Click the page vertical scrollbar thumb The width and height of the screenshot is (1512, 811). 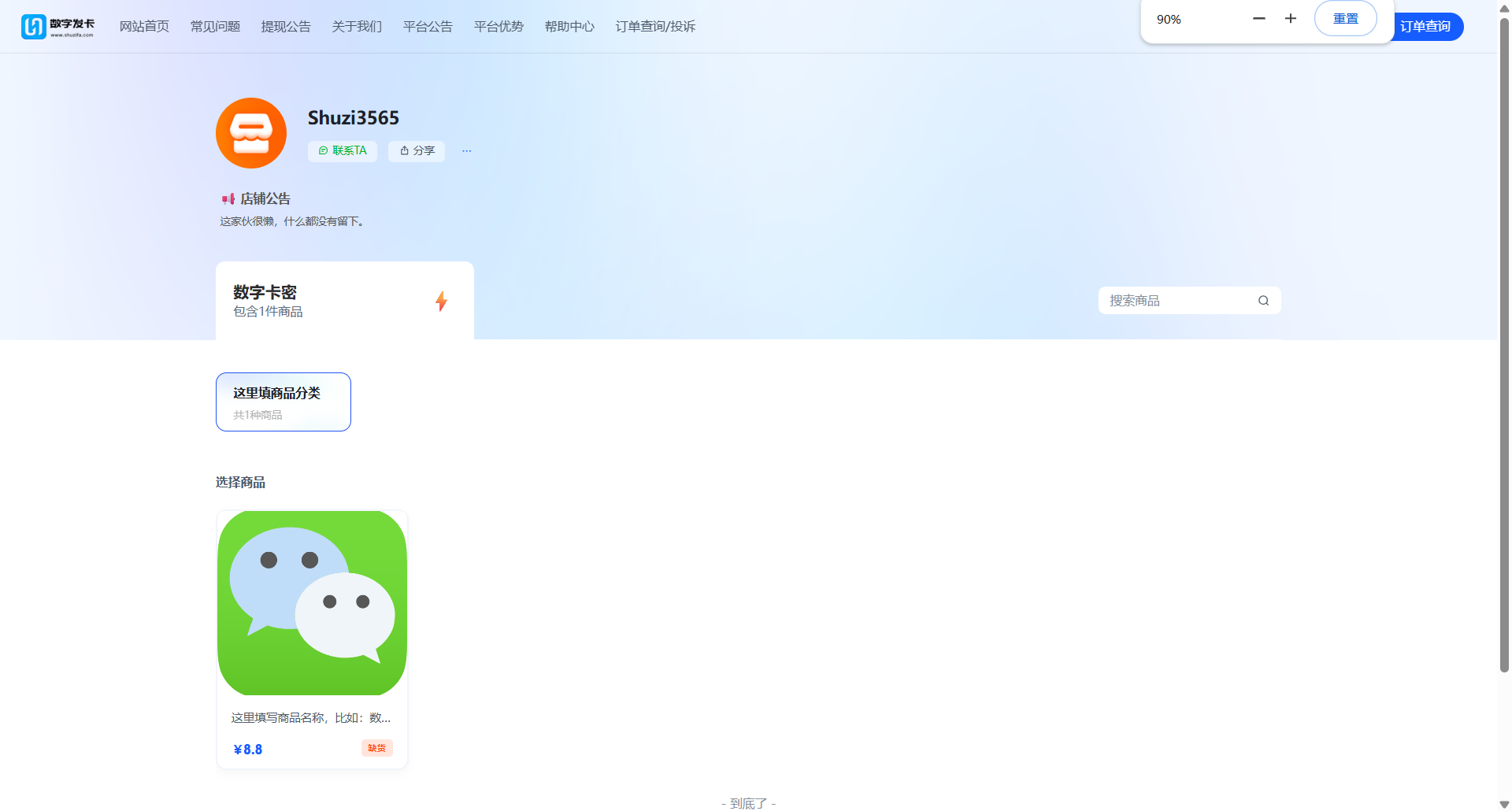(1505, 344)
